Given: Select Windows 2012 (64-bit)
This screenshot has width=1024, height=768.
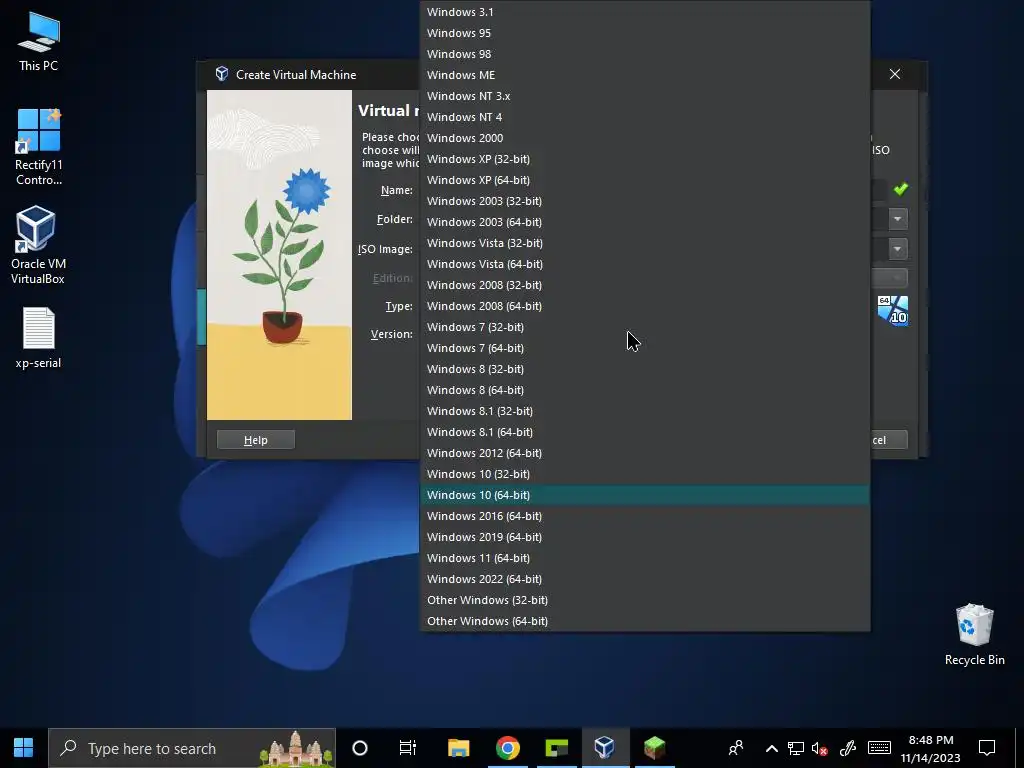Looking at the screenshot, I should [645, 453].
